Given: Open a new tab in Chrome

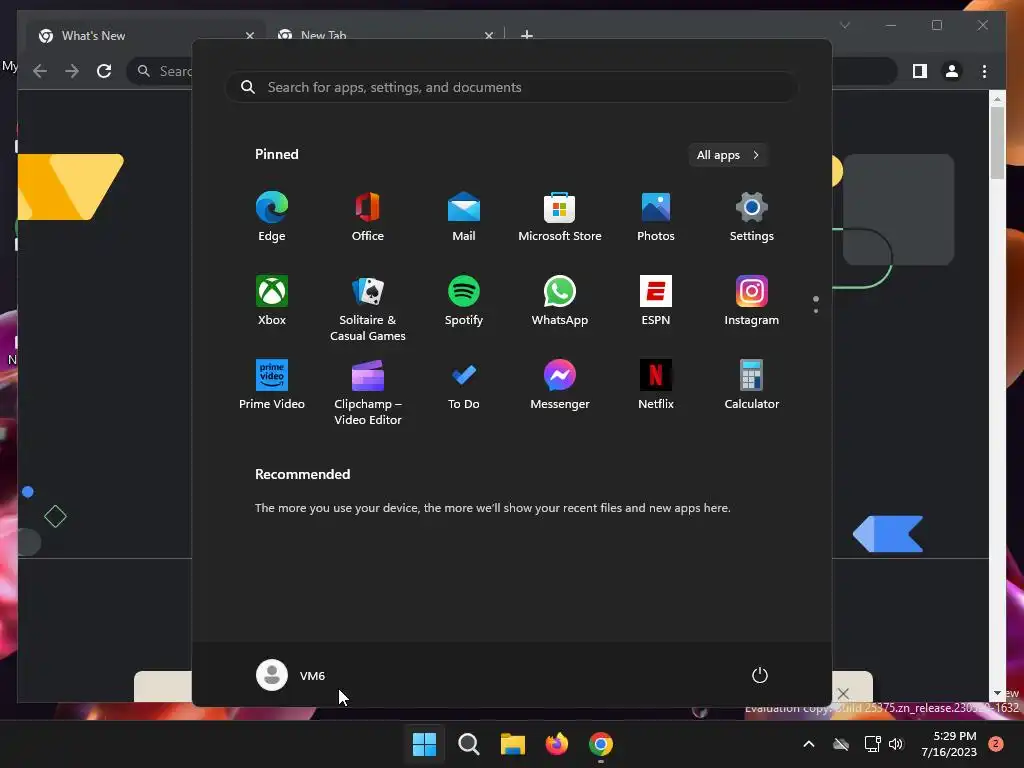Looking at the screenshot, I should pyautogui.click(x=526, y=35).
